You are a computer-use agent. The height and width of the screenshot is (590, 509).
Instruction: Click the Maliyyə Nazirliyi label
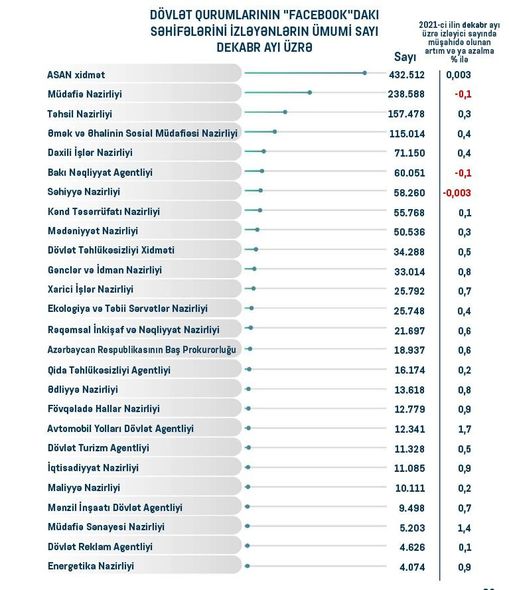(84, 488)
